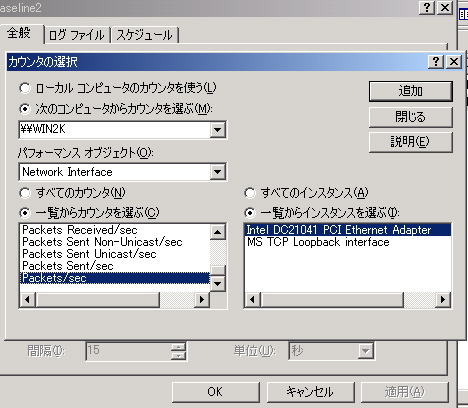
Task: Click instance list scroll left arrow
Action: (252, 300)
